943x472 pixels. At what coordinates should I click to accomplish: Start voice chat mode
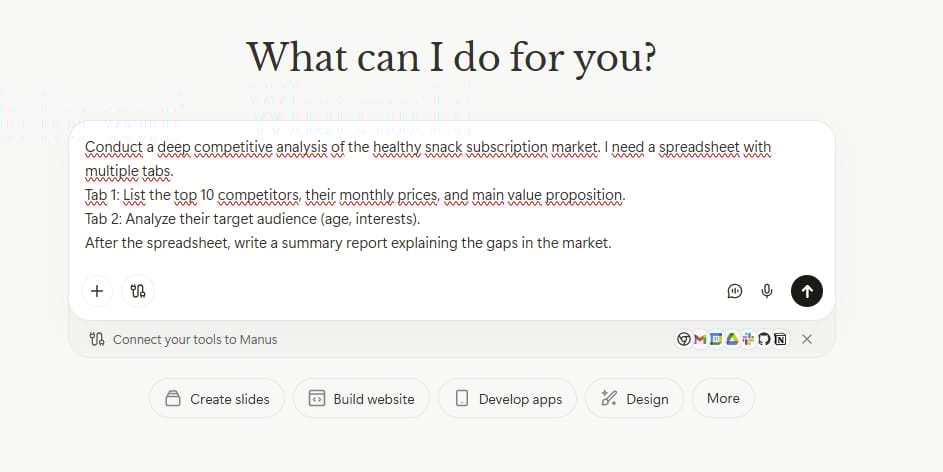pos(735,291)
